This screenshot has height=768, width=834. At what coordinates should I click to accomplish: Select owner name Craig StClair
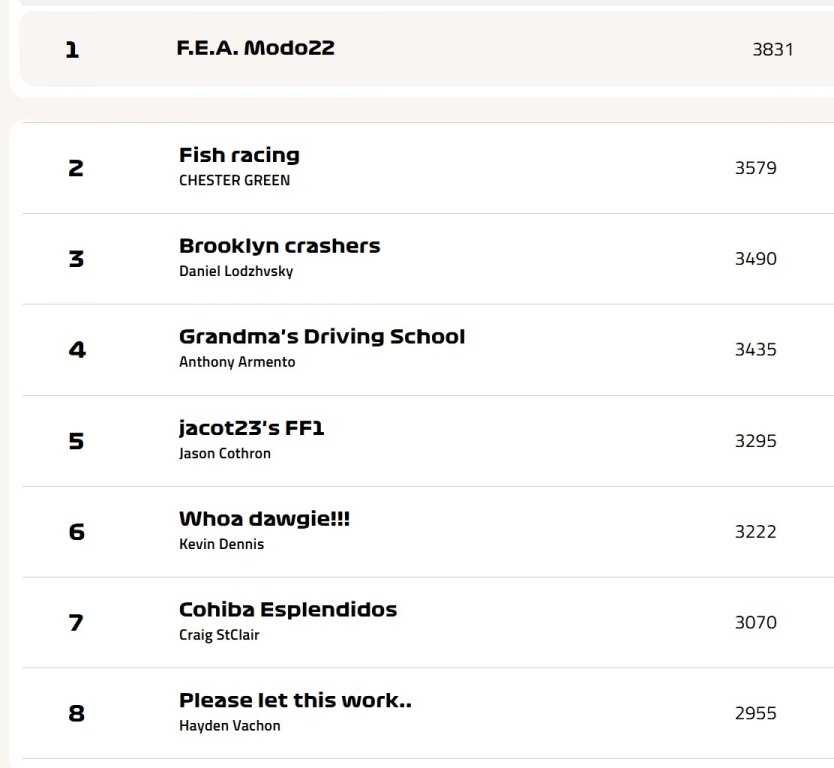[x=219, y=635]
